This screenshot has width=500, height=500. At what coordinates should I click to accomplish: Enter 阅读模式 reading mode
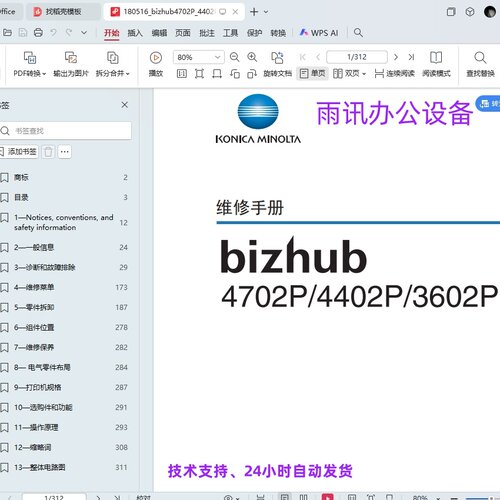[x=436, y=64]
